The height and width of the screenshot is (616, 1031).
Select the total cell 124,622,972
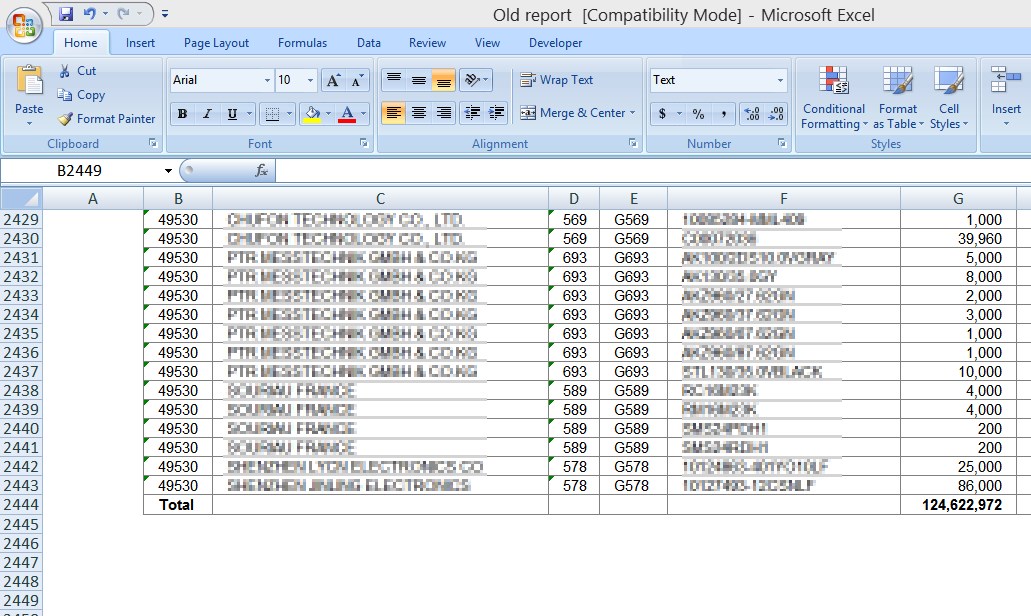[x=959, y=505]
